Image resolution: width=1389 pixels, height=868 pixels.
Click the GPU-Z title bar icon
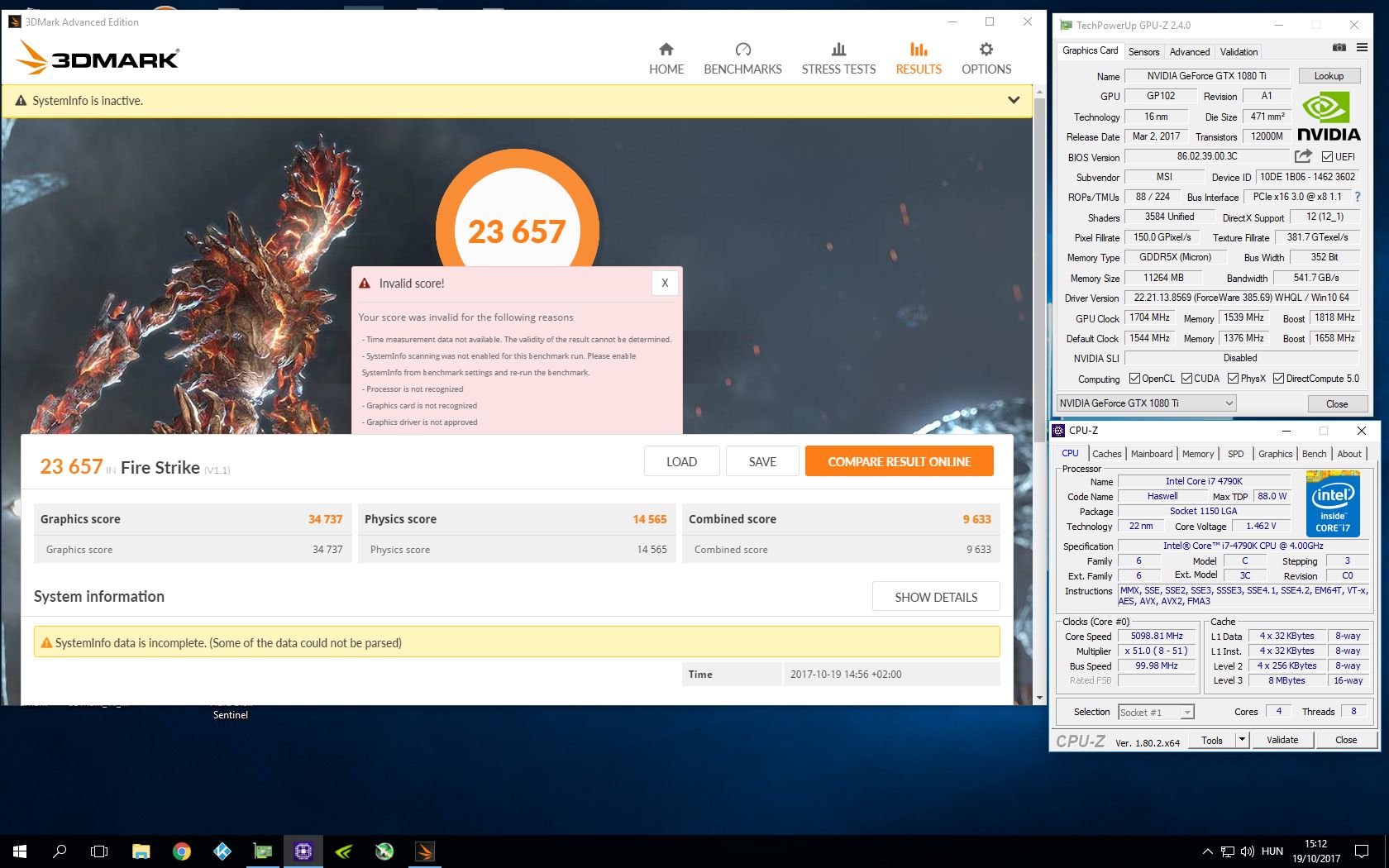tap(1067, 26)
